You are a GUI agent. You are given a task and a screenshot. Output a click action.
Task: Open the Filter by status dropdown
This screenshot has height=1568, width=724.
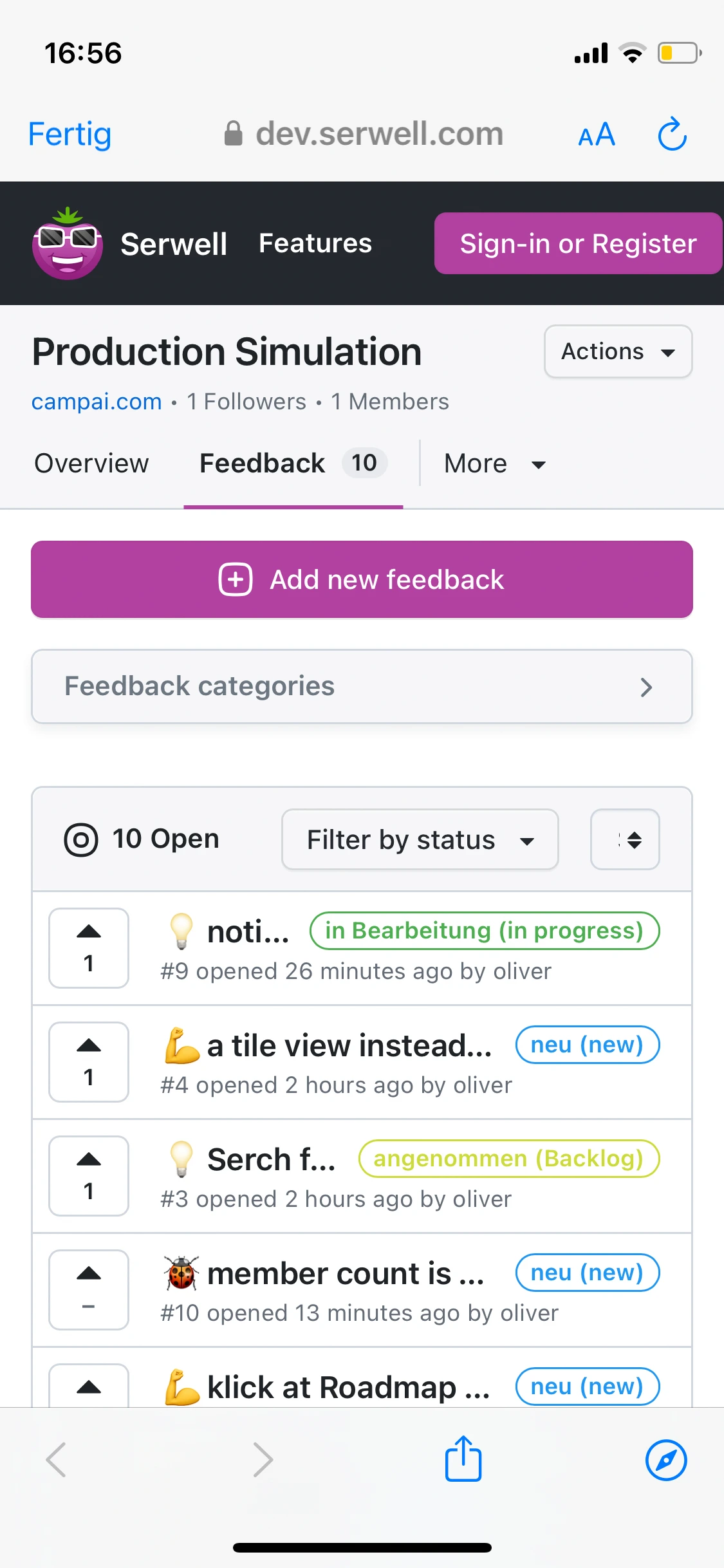click(420, 839)
